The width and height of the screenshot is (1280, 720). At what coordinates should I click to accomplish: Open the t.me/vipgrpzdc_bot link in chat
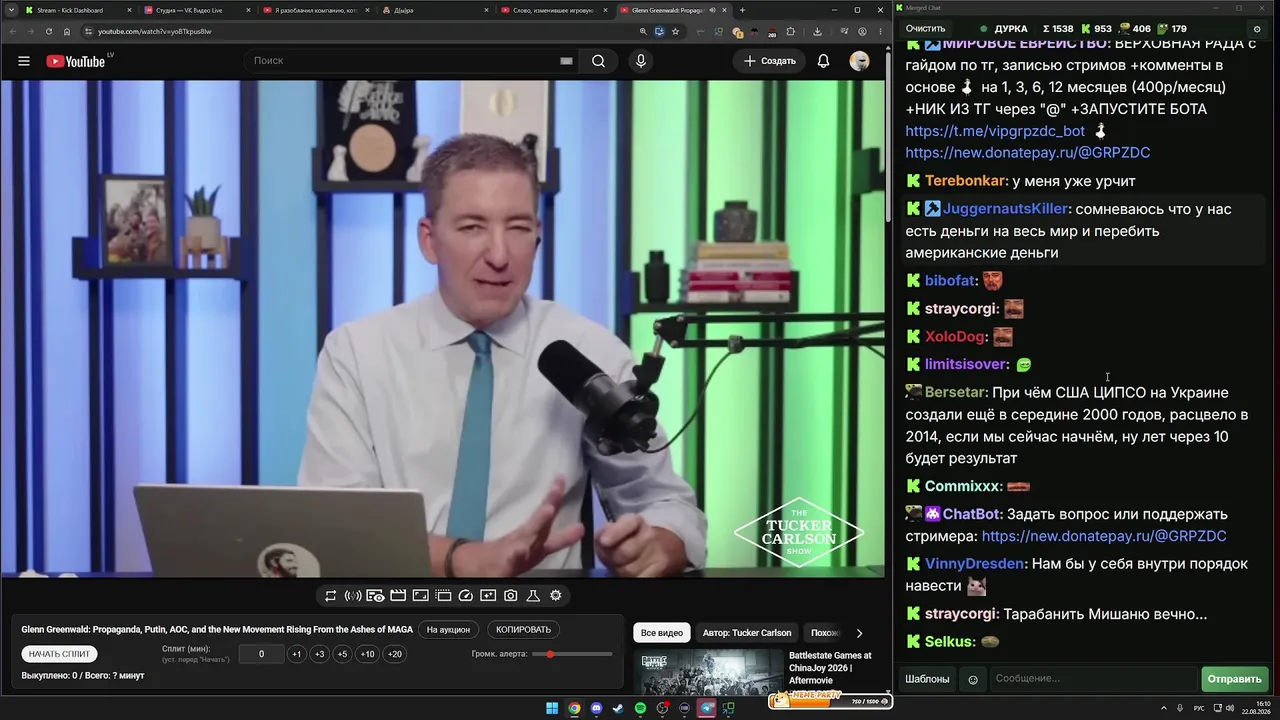point(995,131)
